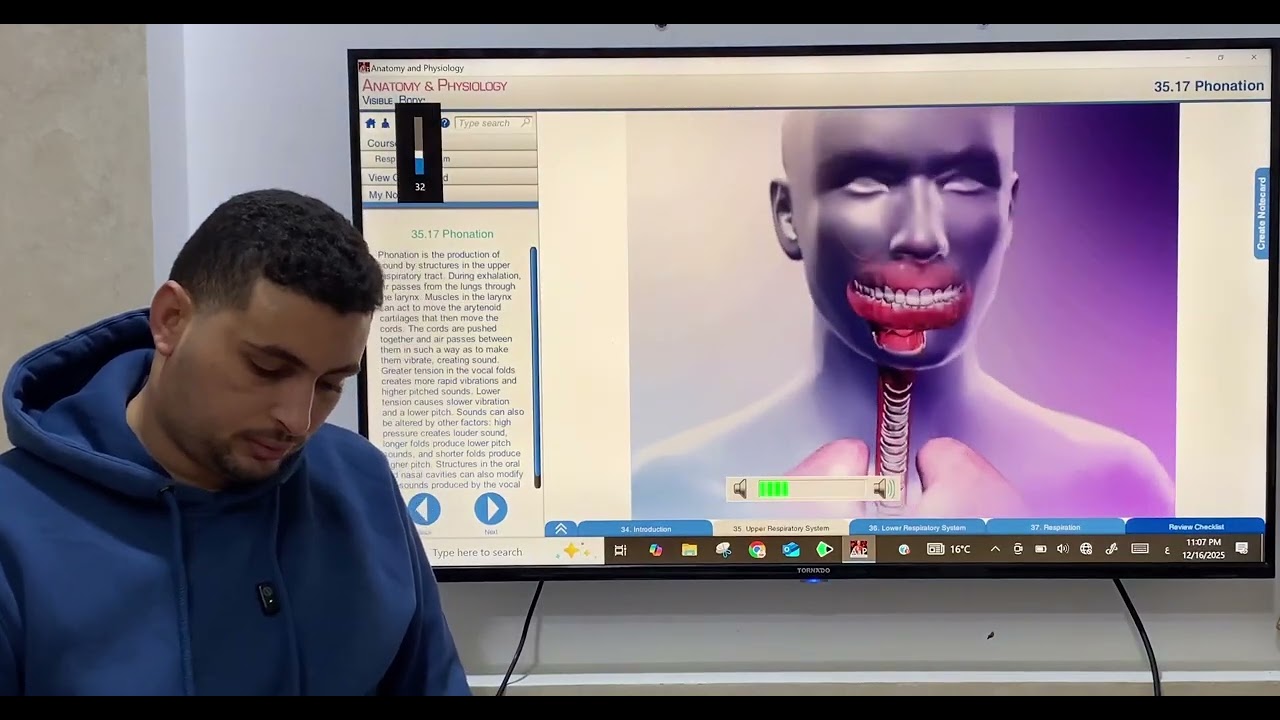Switch to the 34. Introduction tab
The image size is (1280, 720).
tap(645, 528)
